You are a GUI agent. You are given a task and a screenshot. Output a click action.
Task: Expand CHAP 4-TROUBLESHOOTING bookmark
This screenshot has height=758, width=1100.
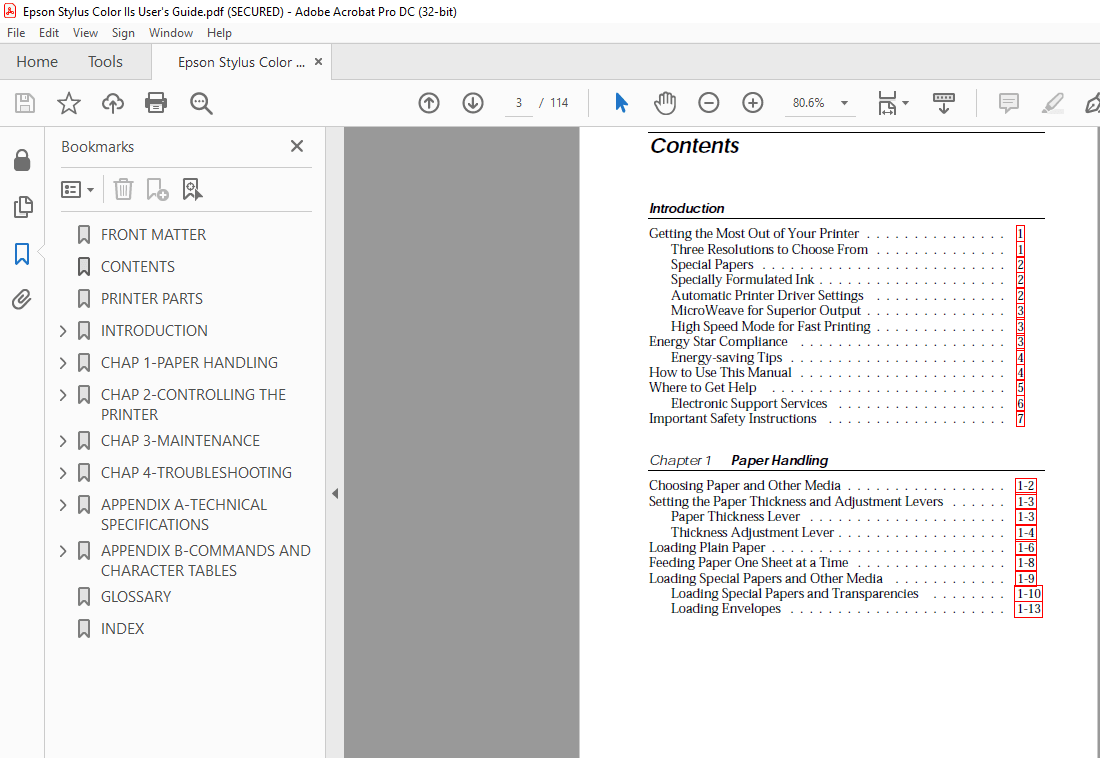point(63,473)
